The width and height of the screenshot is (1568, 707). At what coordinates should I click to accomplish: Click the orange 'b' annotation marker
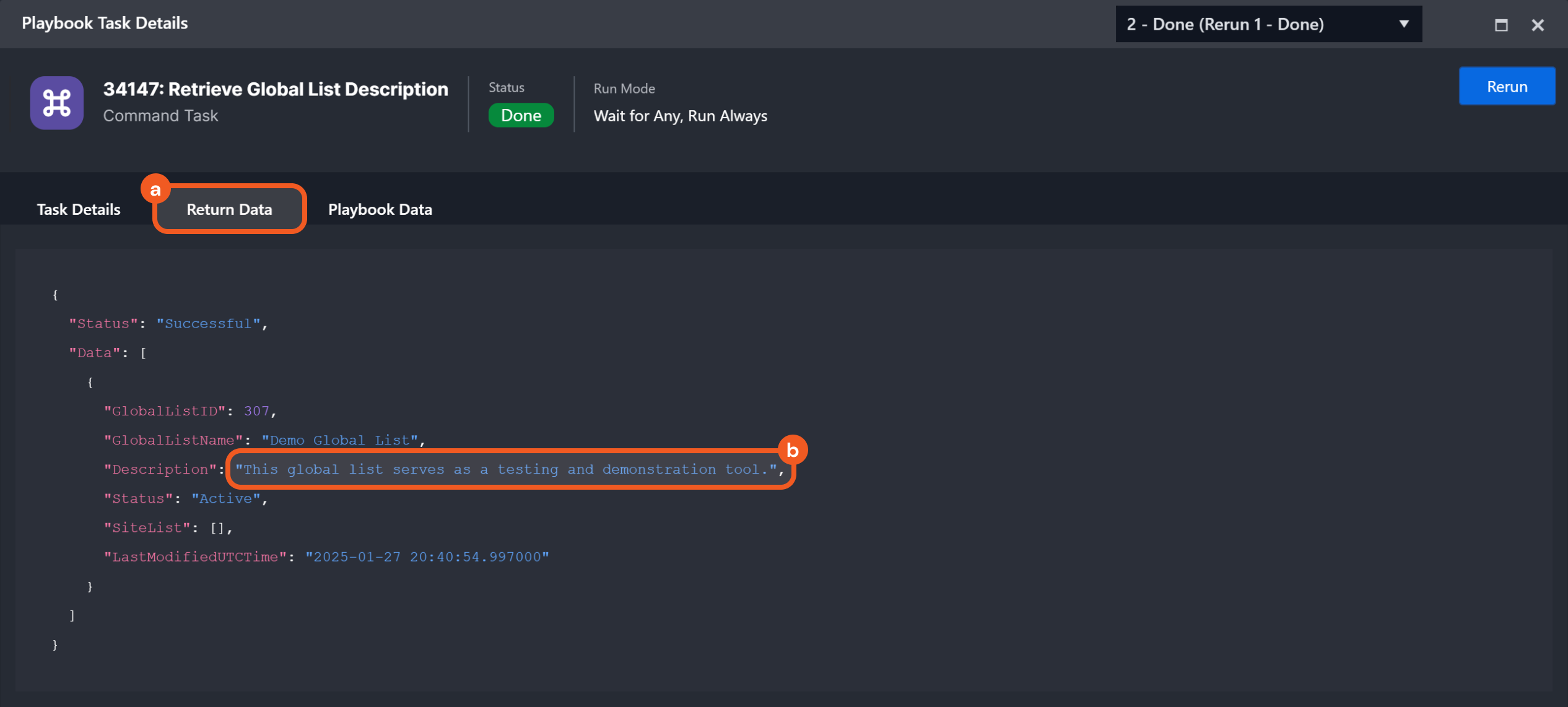pos(792,450)
